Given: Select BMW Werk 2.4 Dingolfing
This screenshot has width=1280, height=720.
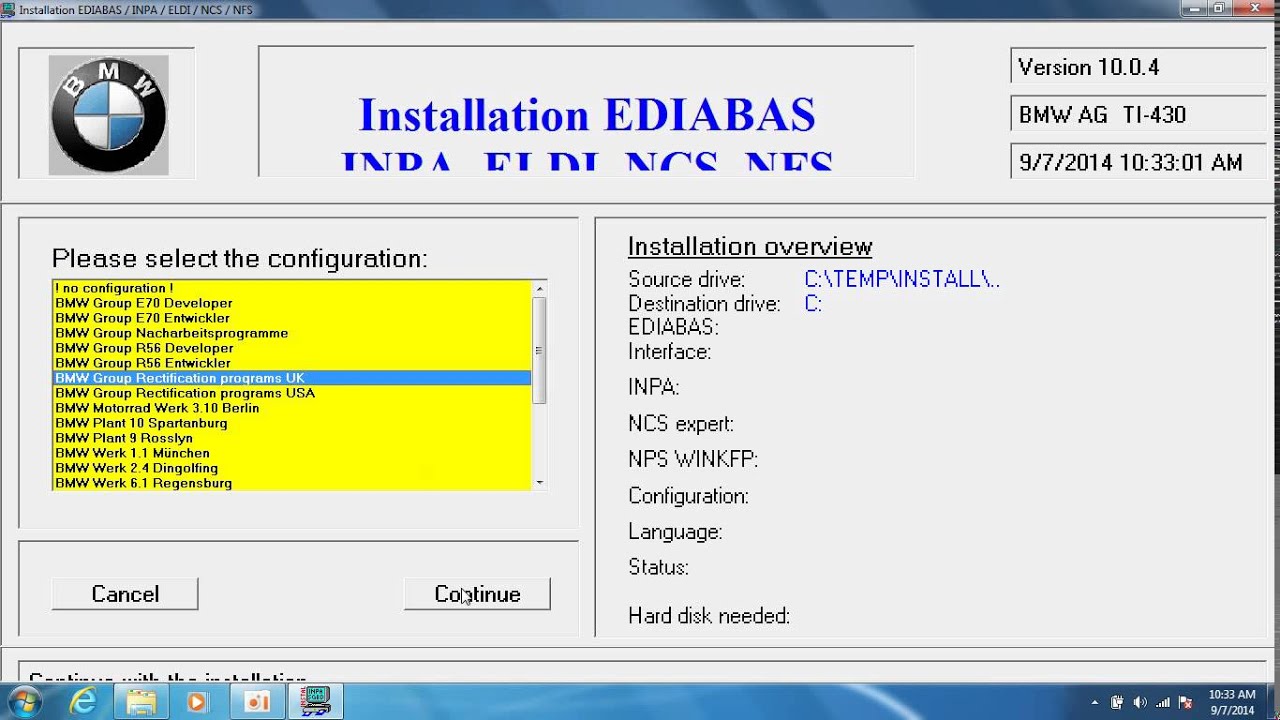Looking at the screenshot, I should pyautogui.click(x=291, y=468).
